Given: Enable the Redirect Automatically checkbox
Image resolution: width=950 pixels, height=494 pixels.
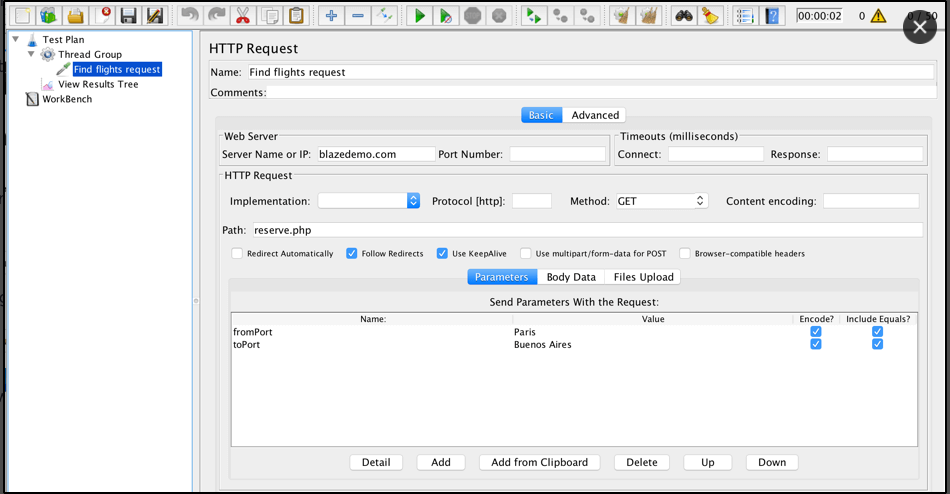Looking at the screenshot, I should tap(237, 254).
